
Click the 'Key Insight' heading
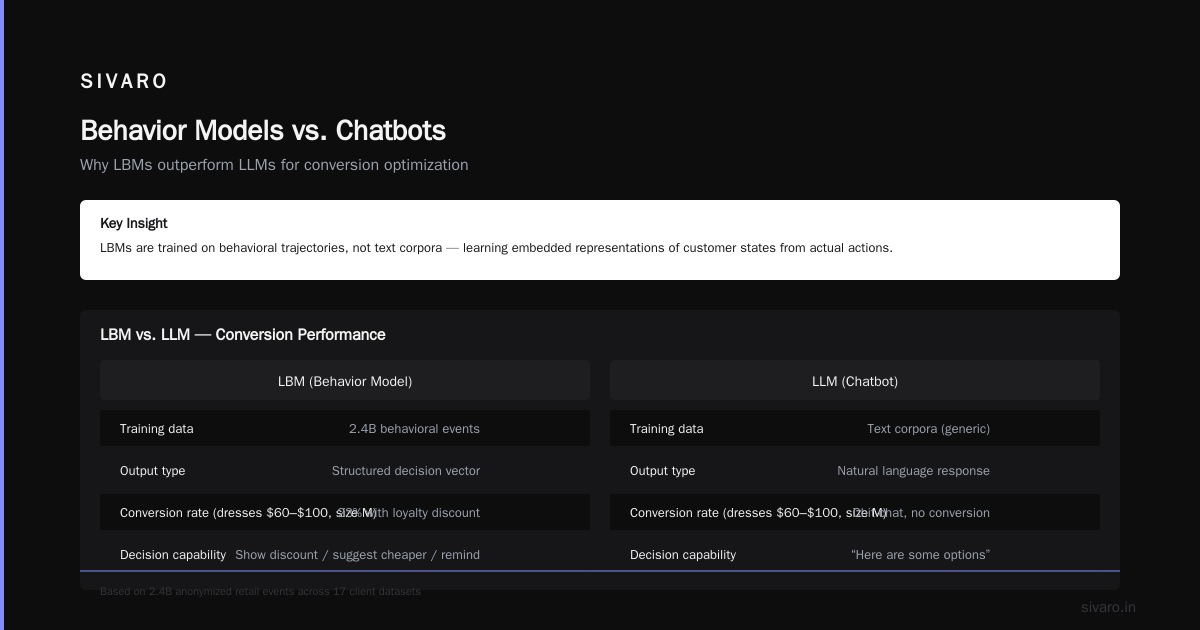click(x=134, y=223)
